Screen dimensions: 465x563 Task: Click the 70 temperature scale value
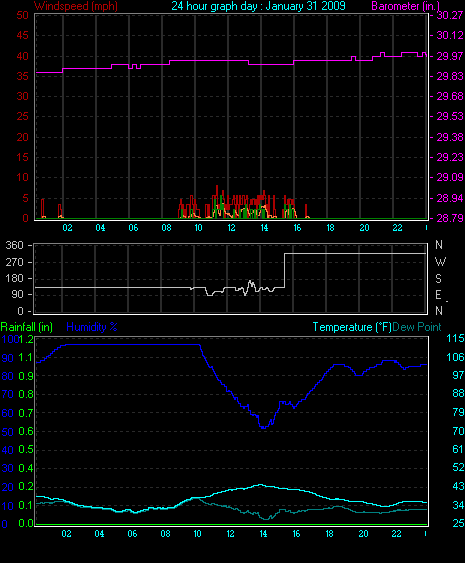coord(458,431)
